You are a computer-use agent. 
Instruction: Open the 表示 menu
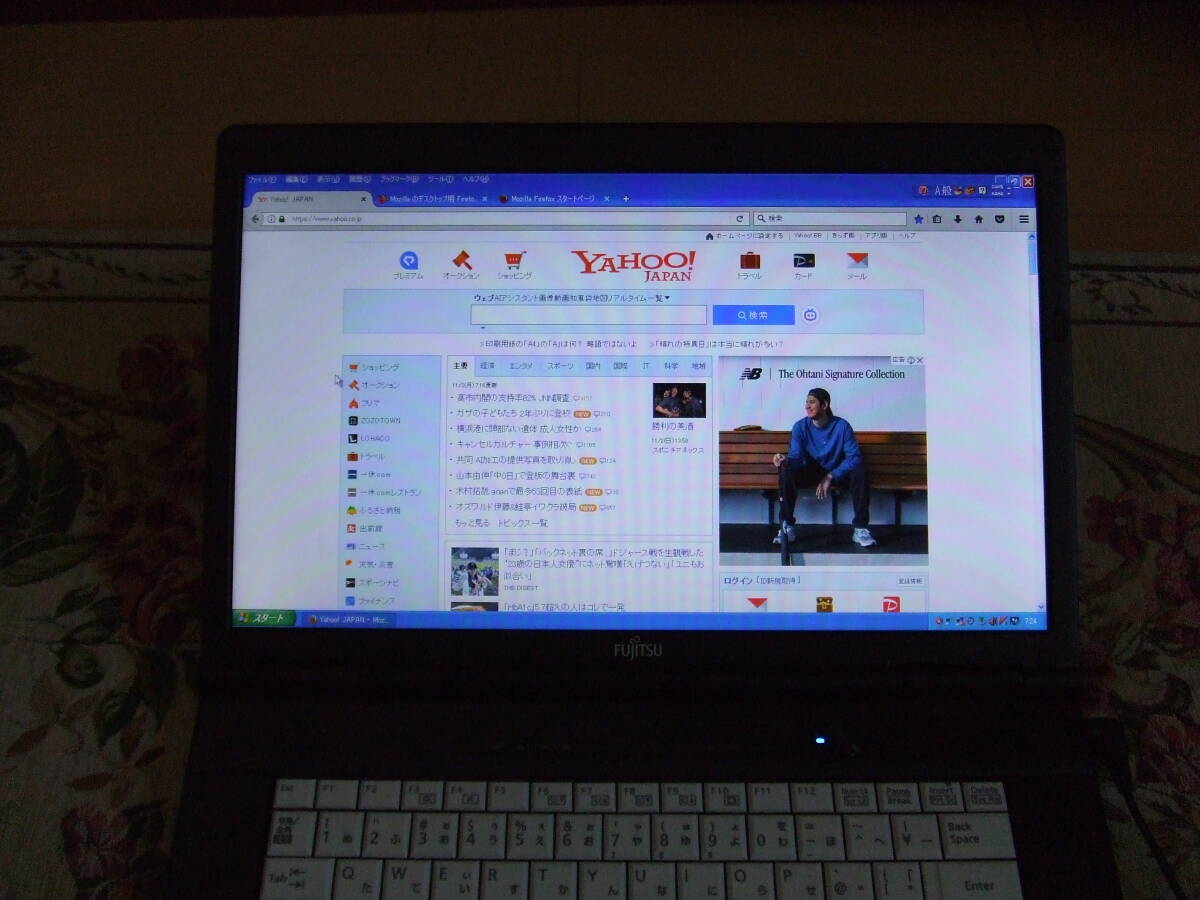tap(328, 180)
